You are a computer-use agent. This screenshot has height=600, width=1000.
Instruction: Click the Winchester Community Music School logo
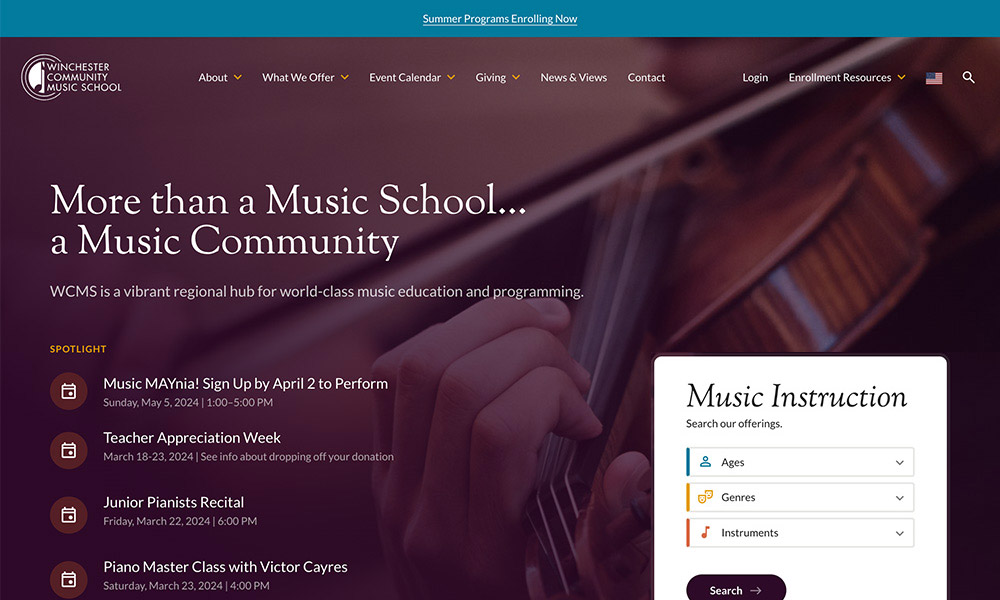coord(71,77)
